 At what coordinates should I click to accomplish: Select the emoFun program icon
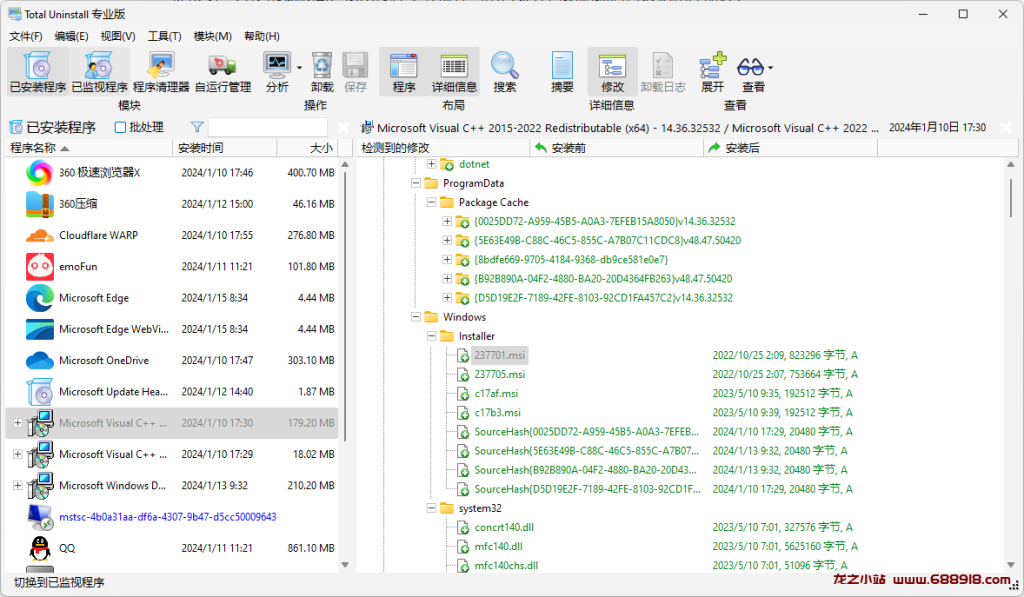pos(39,266)
